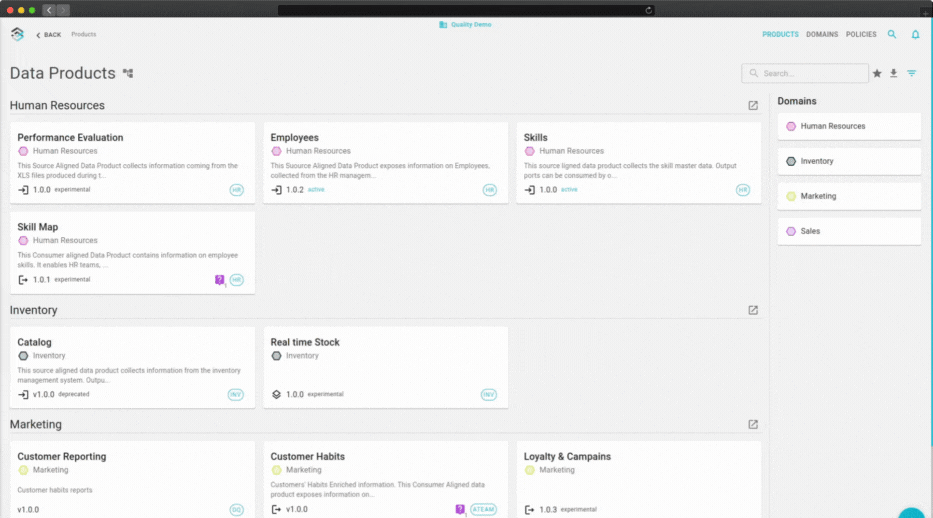Click the app logo icon

pyautogui.click(x=17, y=34)
